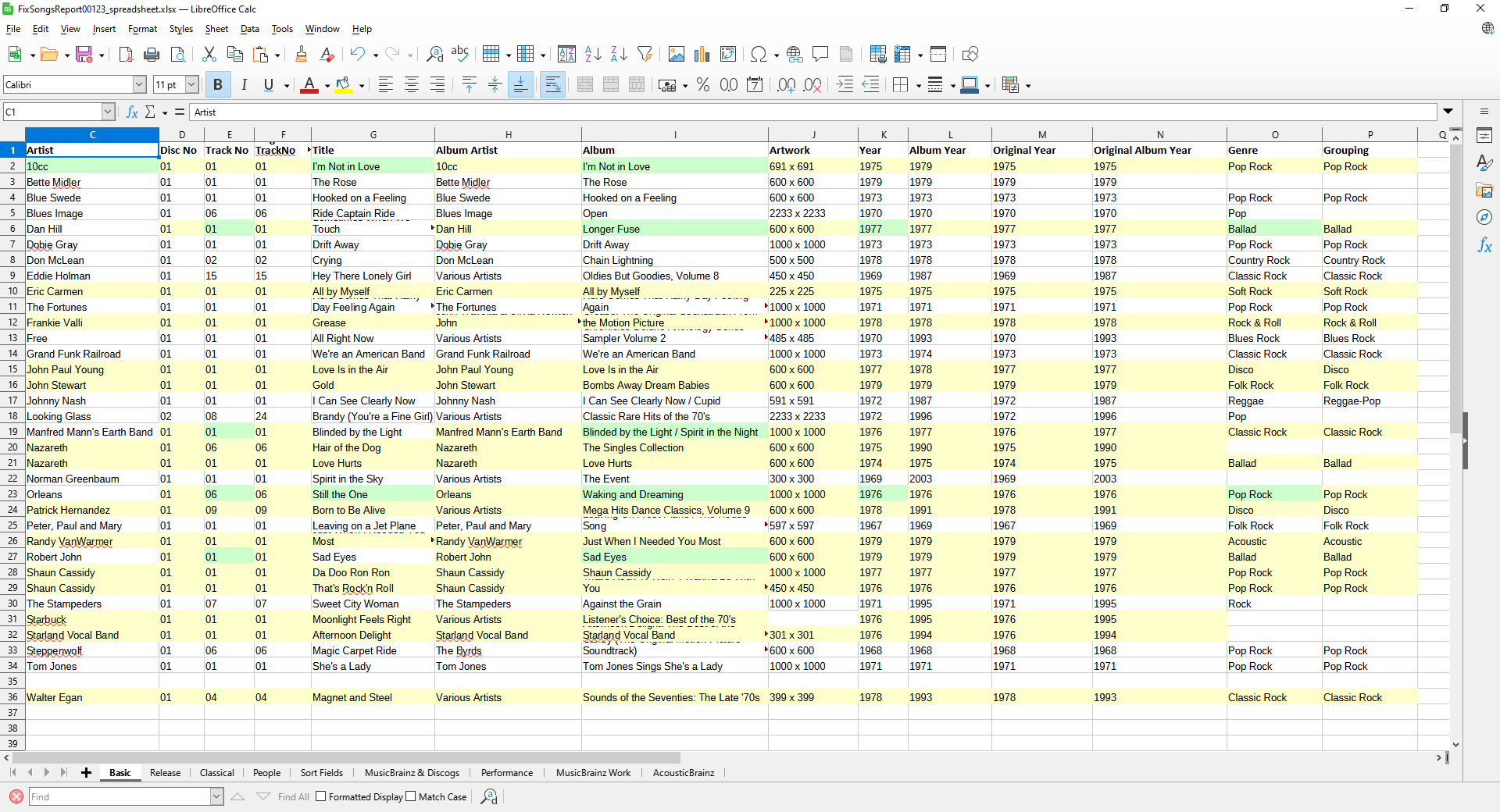Add new sheet plus button
The height and width of the screenshot is (812, 1500).
coord(86,773)
